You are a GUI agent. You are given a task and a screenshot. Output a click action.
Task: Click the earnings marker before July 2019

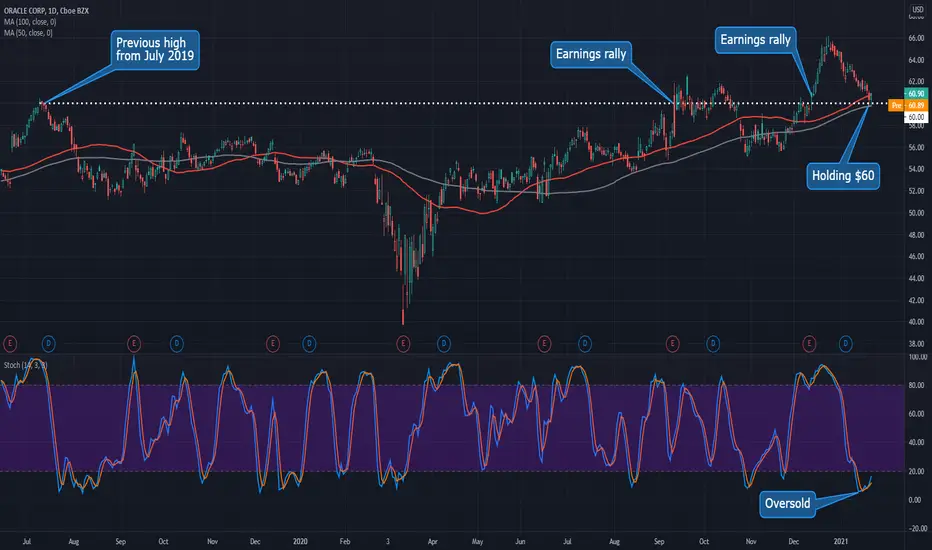click(x=10, y=343)
